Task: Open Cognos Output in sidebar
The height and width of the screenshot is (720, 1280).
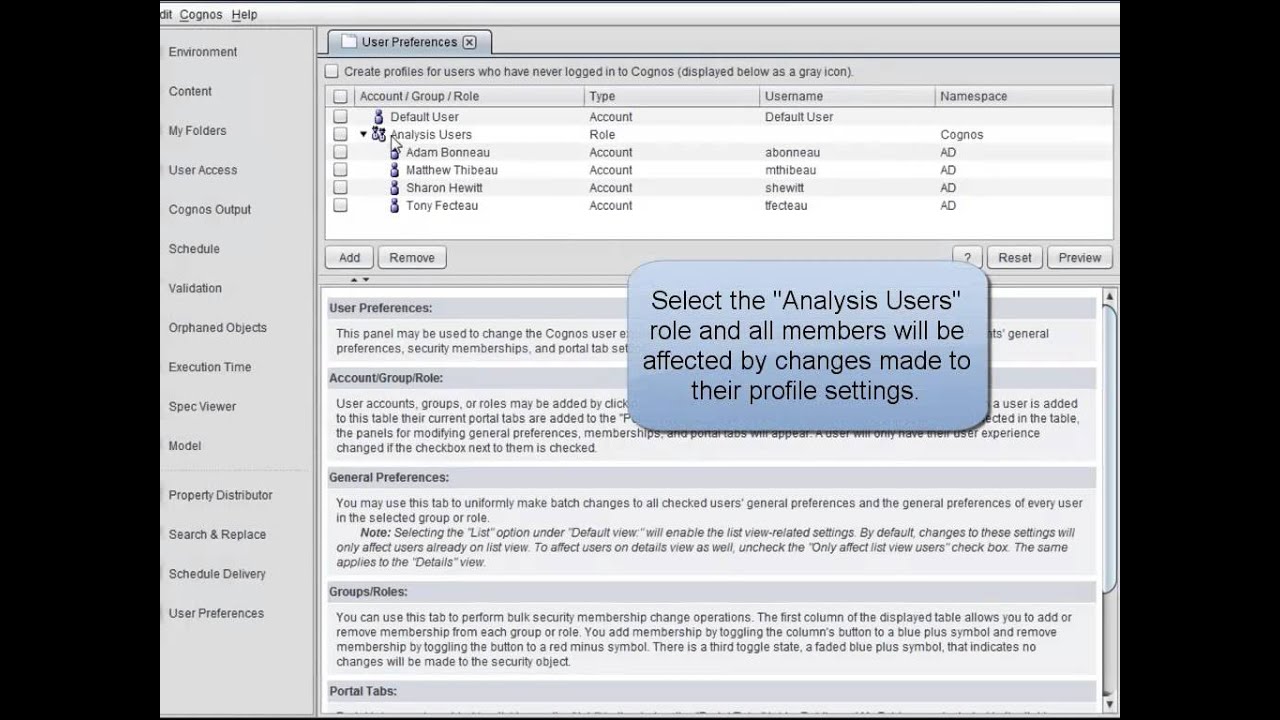Action: coord(210,210)
